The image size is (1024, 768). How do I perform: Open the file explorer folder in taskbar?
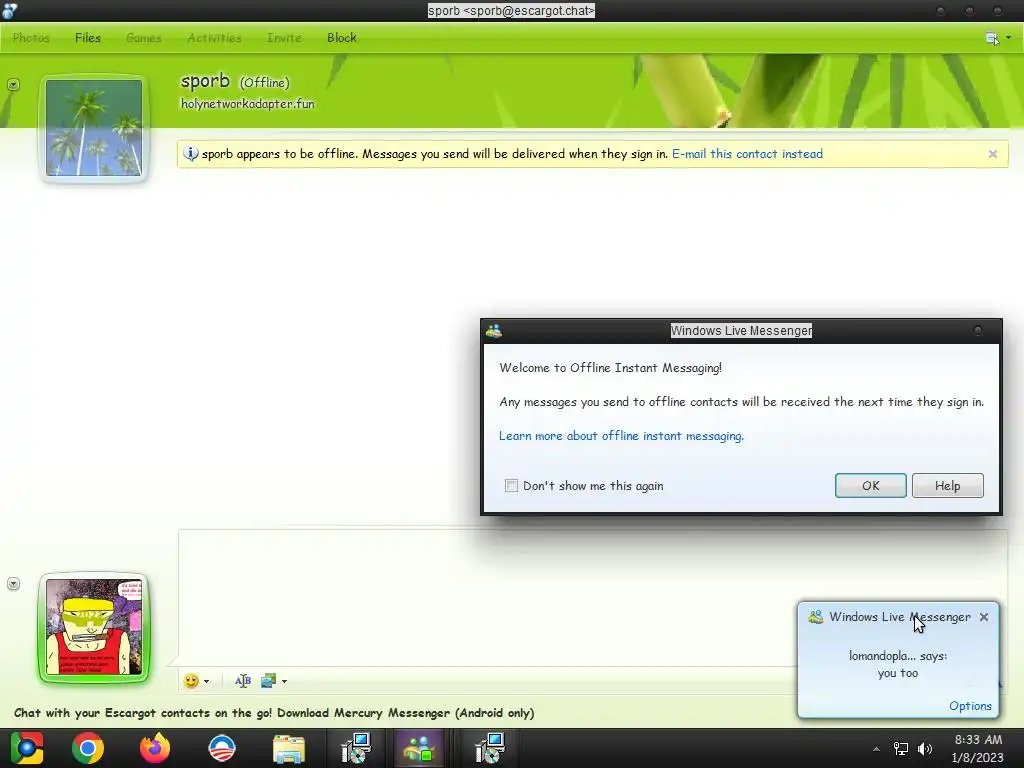coord(289,749)
